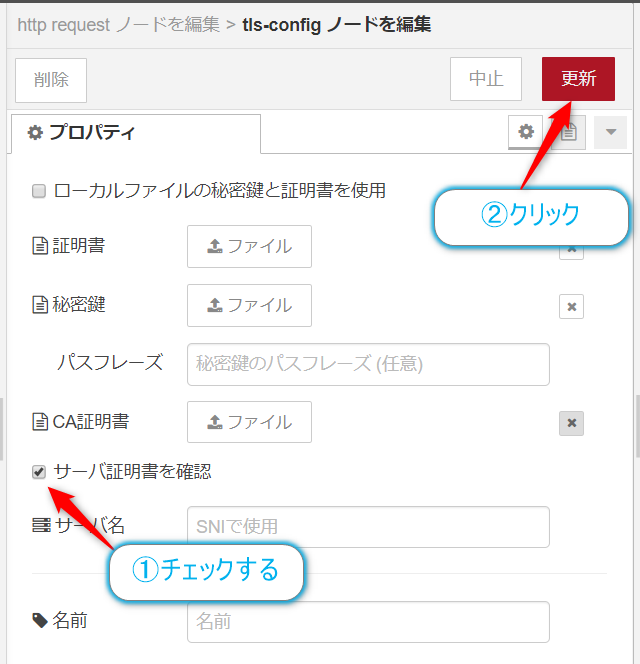The image size is (640, 664).
Task: Open the プロパティ tab
Action: coord(136,133)
